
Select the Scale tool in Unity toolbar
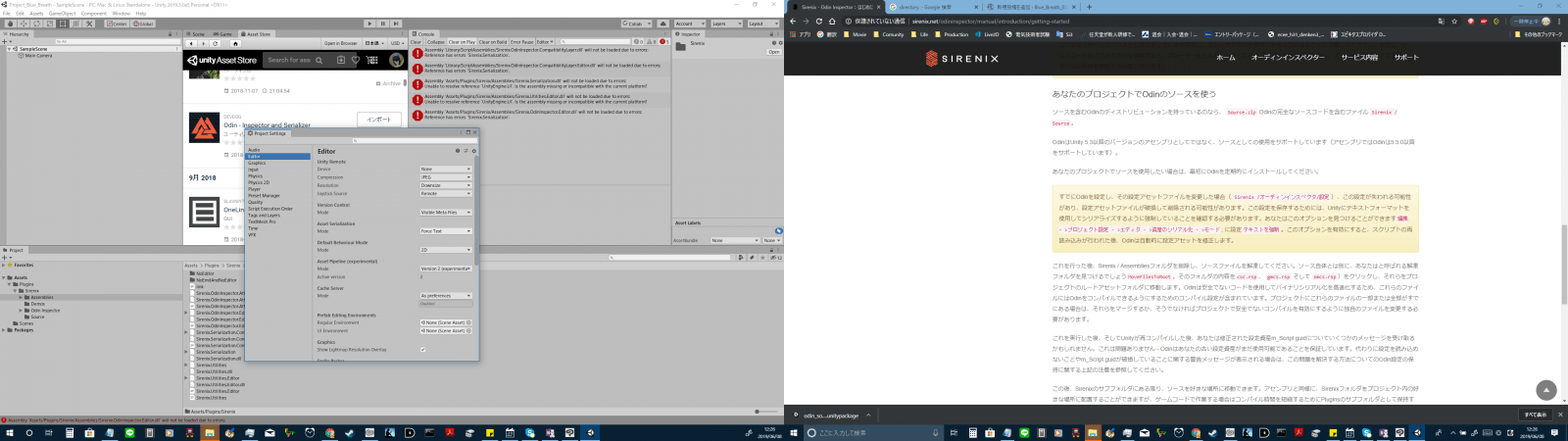click(x=50, y=24)
